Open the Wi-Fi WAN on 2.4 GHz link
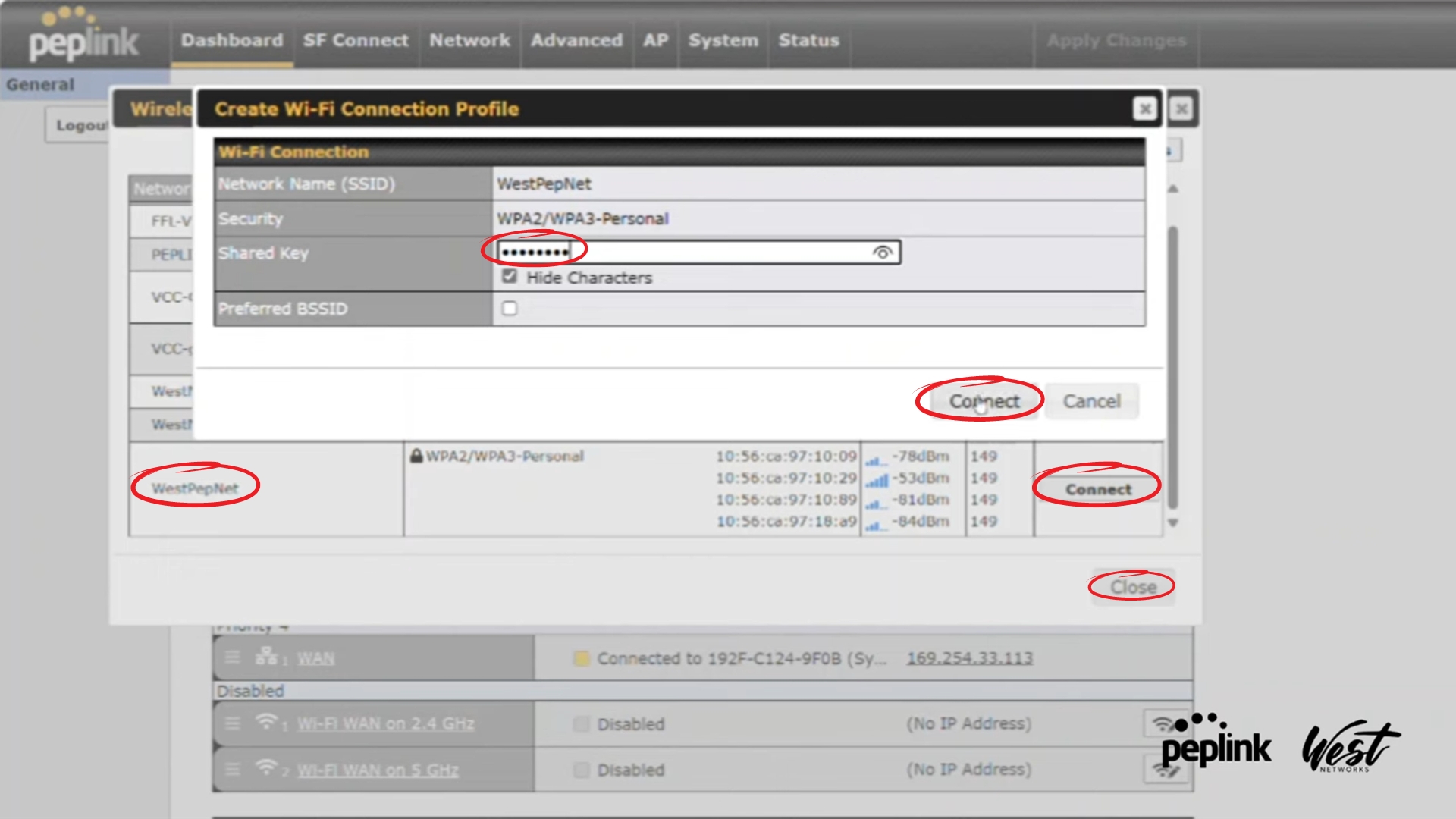 [x=385, y=724]
